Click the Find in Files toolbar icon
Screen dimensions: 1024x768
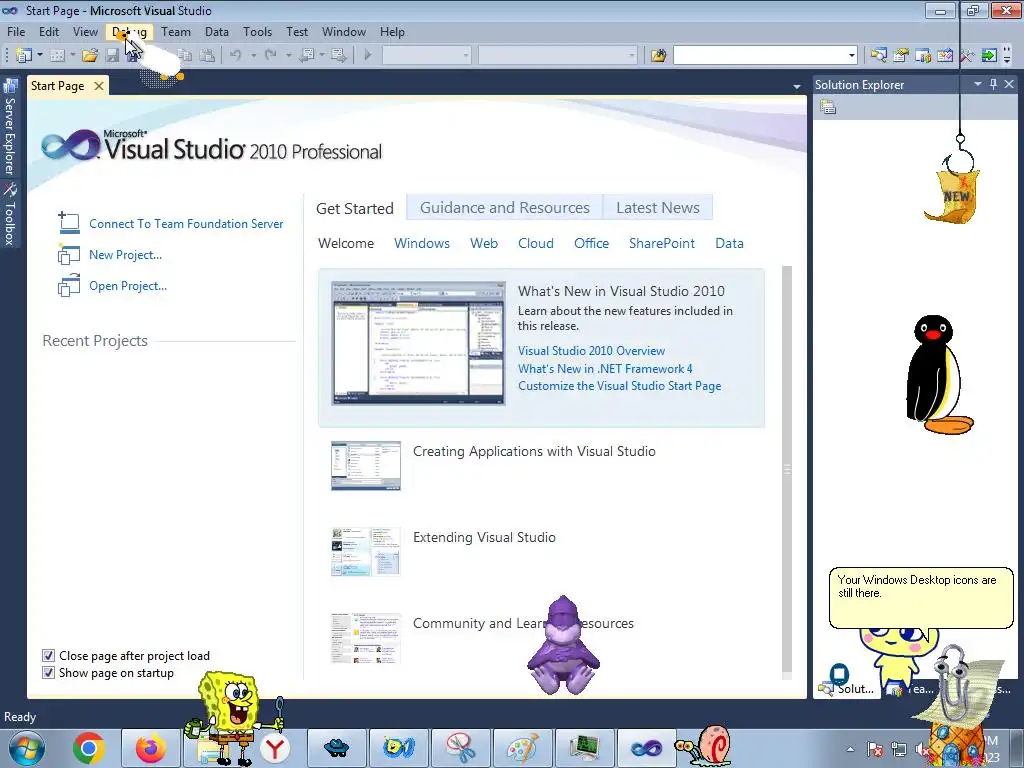tap(658, 56)
